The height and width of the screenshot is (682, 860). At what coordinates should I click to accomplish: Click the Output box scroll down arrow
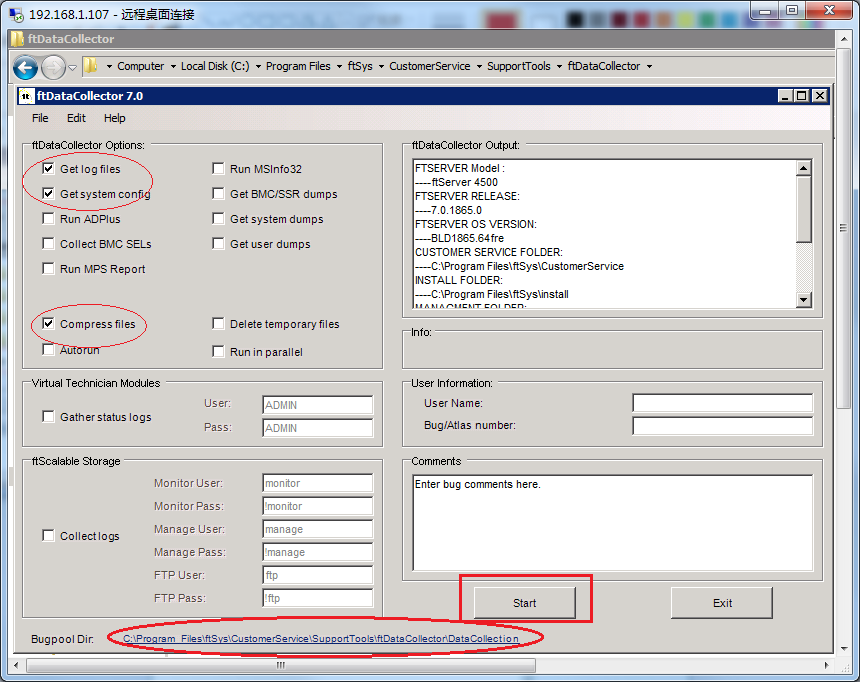point(804,300)
